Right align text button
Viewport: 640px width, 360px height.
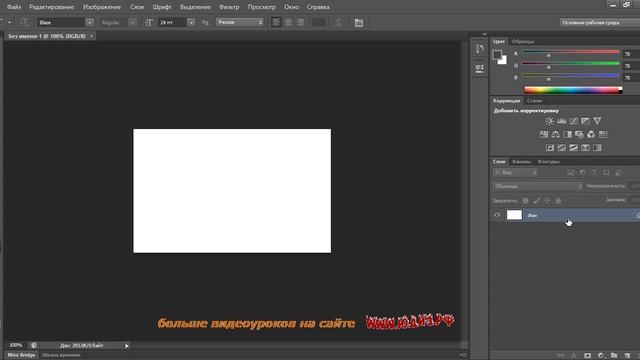(x=300, y=22)
